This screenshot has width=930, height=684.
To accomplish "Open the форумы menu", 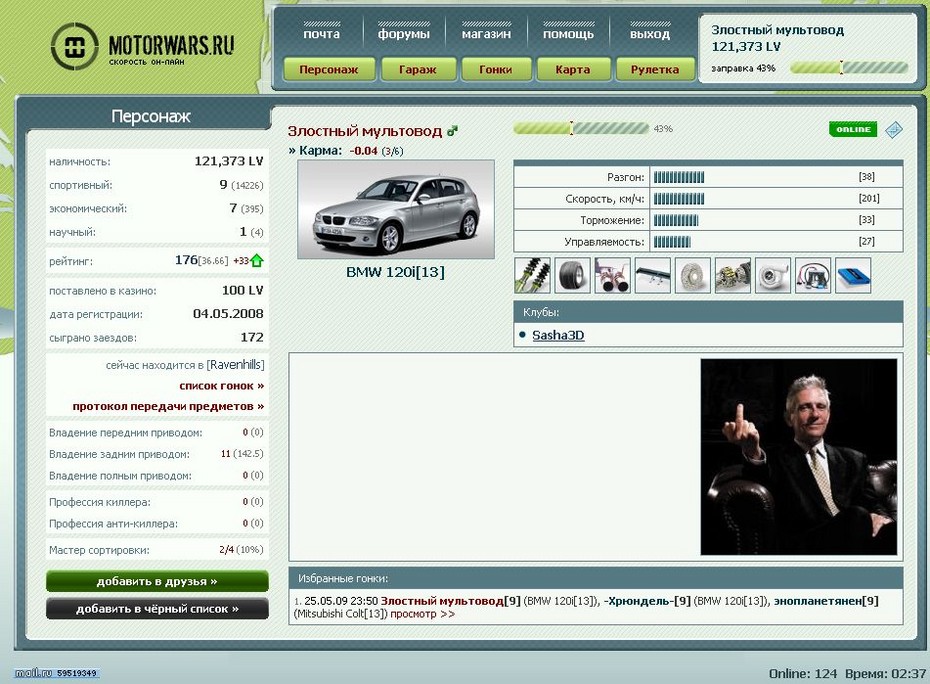I will 404,34.
